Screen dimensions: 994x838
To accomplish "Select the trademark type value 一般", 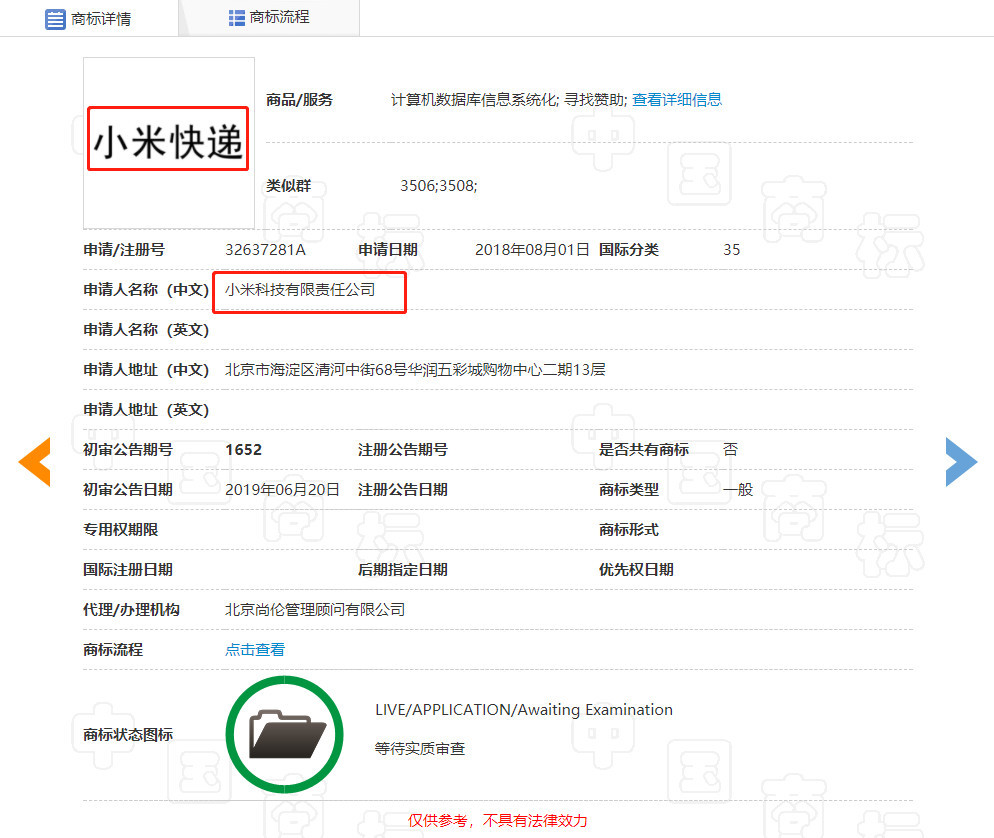I will (738, 489).
